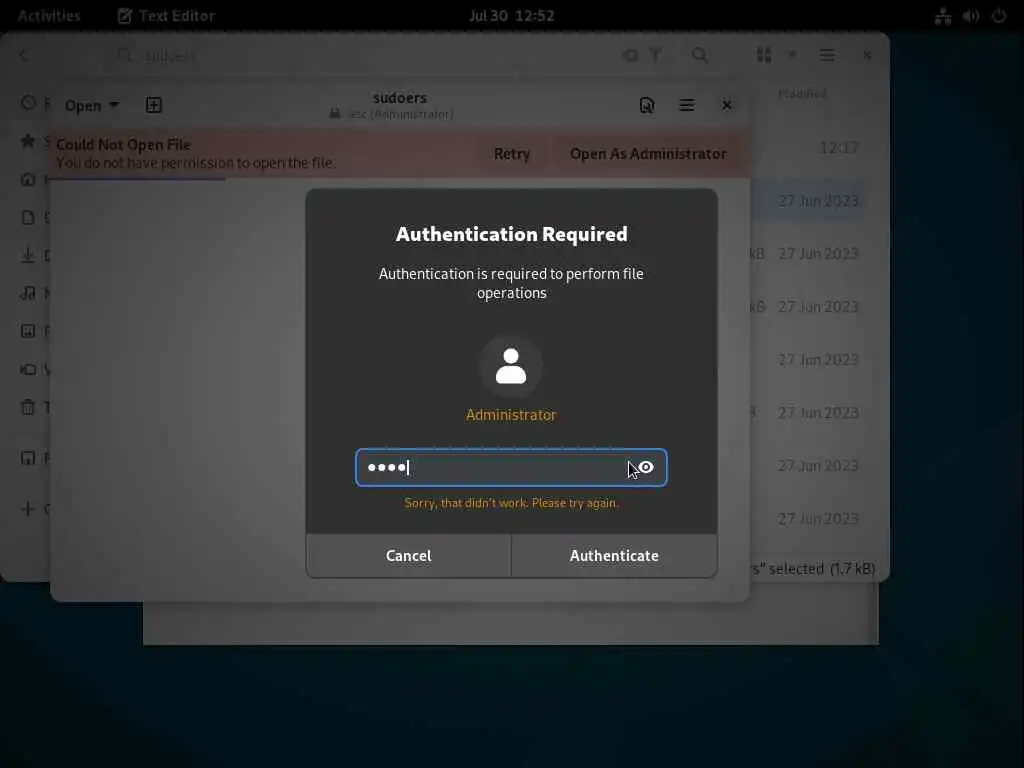Image resolution: width=1024 pixels, height=768 pixels.
Task: Open Home folder in Files sidebar
Action: click(28, 179)
